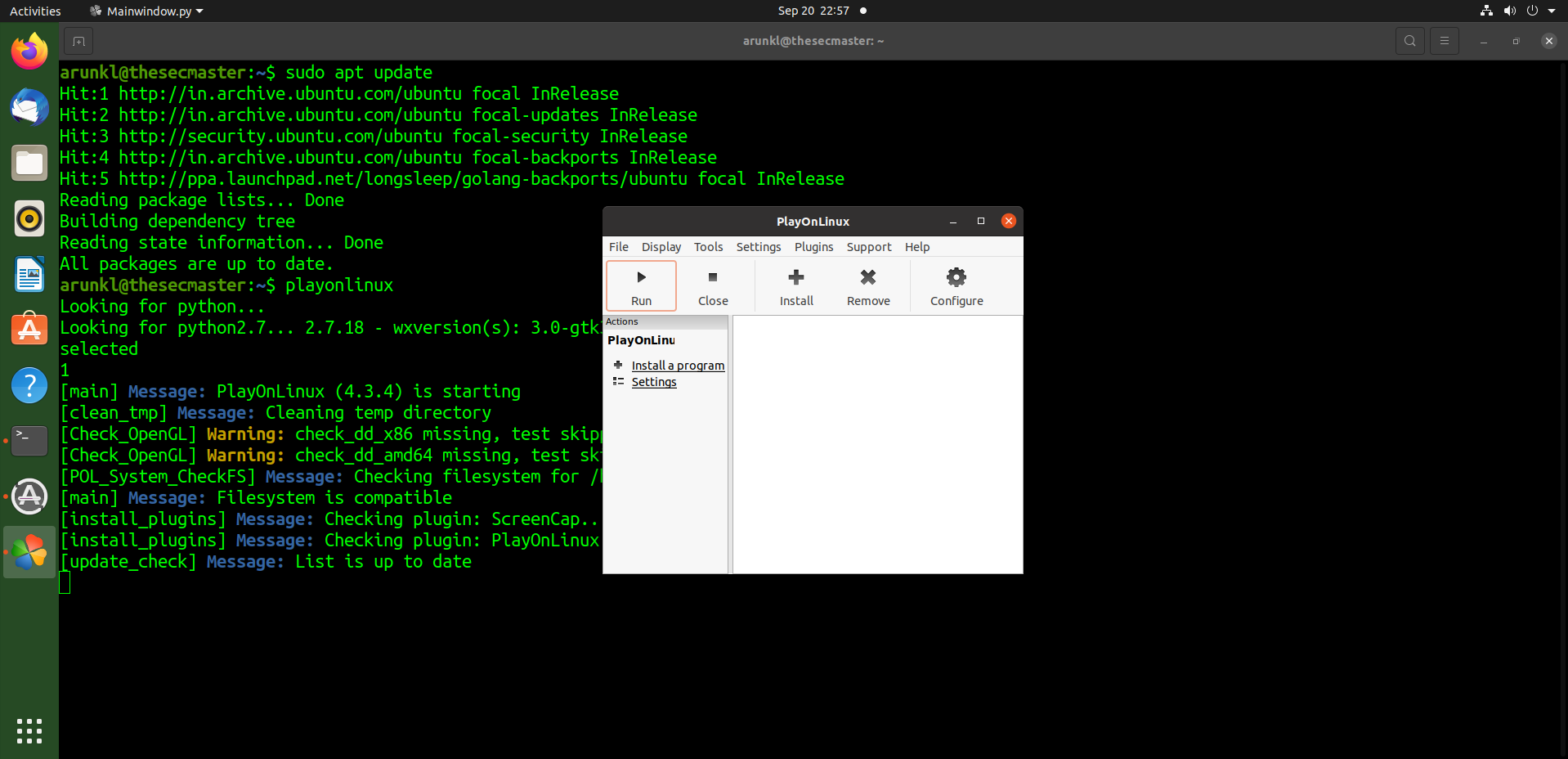The width and height of the screenshot is (1568, 759).
Task: Open the Tools menu
Action: pos(708,247)
